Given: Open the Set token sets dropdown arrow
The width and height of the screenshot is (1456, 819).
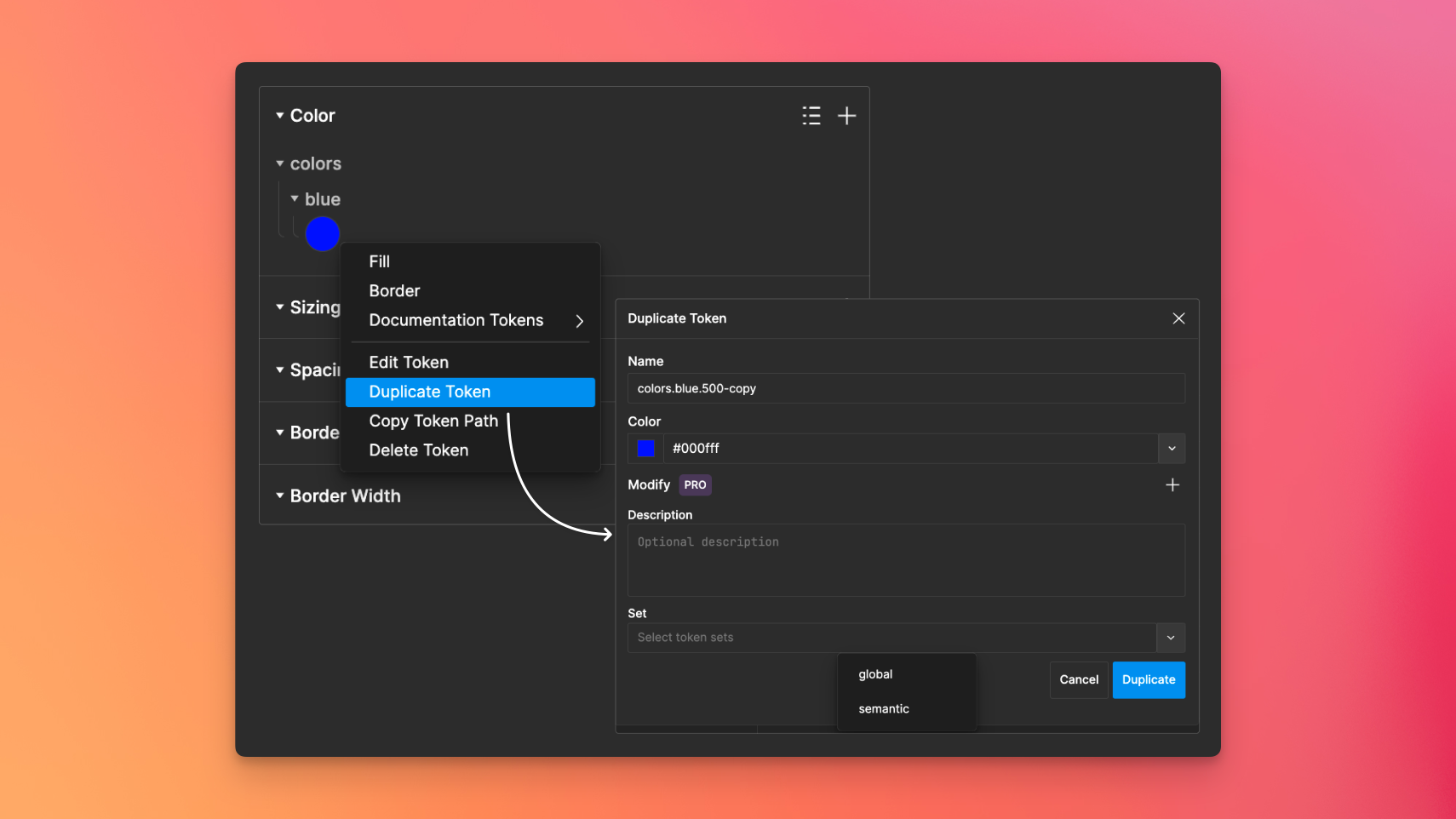Looking at the screenshot, I should point(1171,638).
